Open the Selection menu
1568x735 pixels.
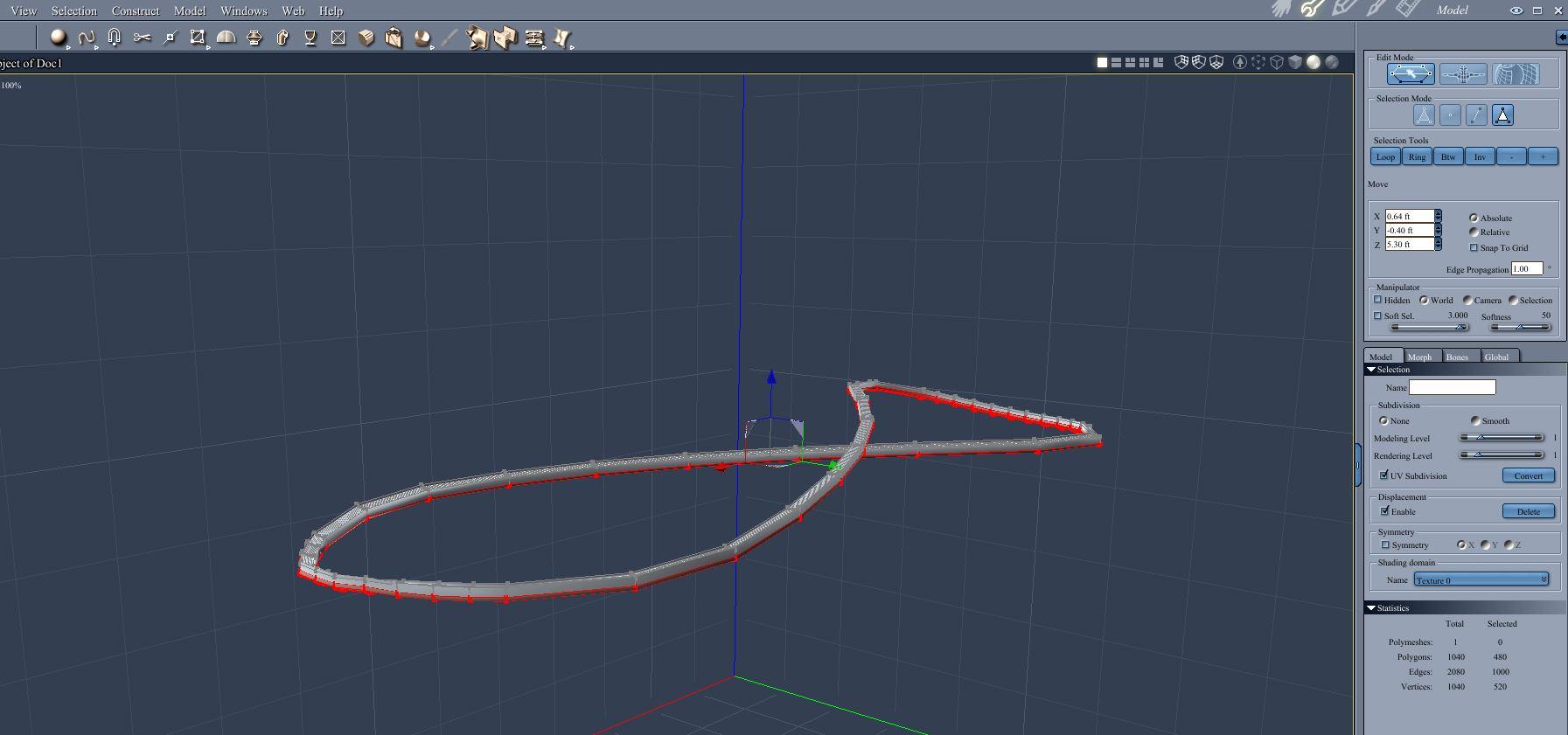73,10
